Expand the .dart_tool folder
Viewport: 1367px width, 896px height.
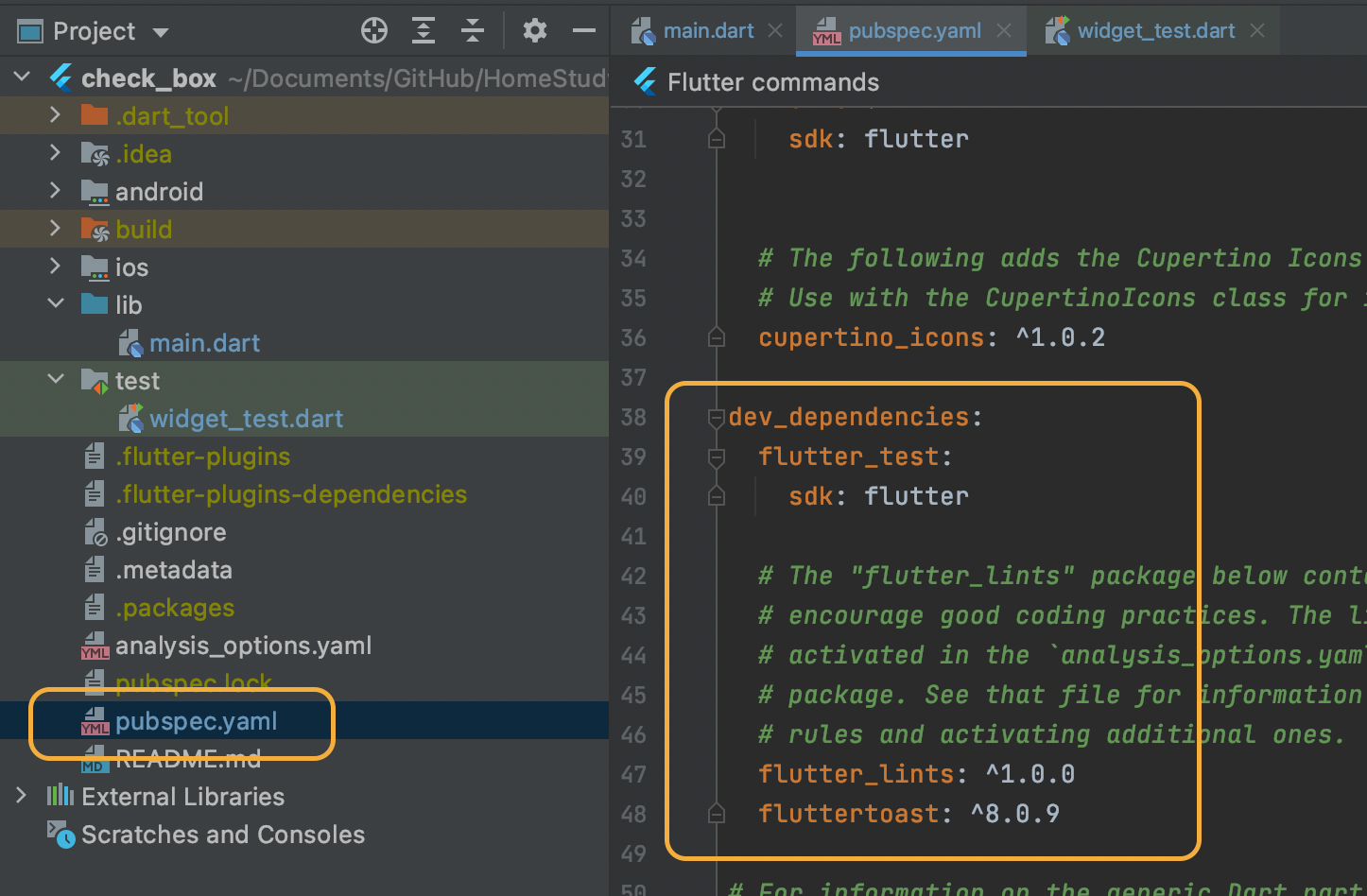coord(55,115)
